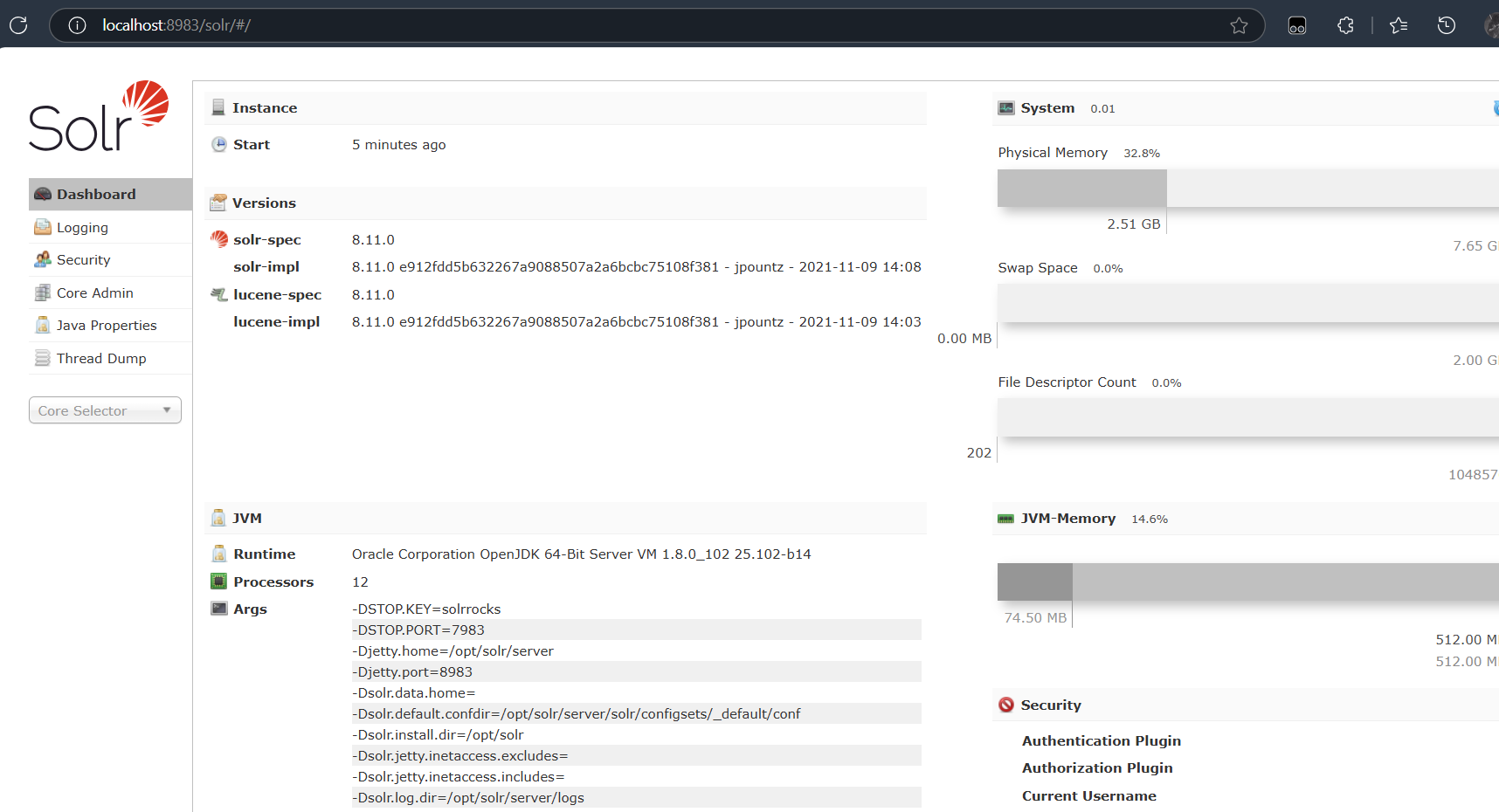Viewport: 1499px width, 812px height.
Task: Click the solr-impl version string
Action: click(x=636, y=266)
